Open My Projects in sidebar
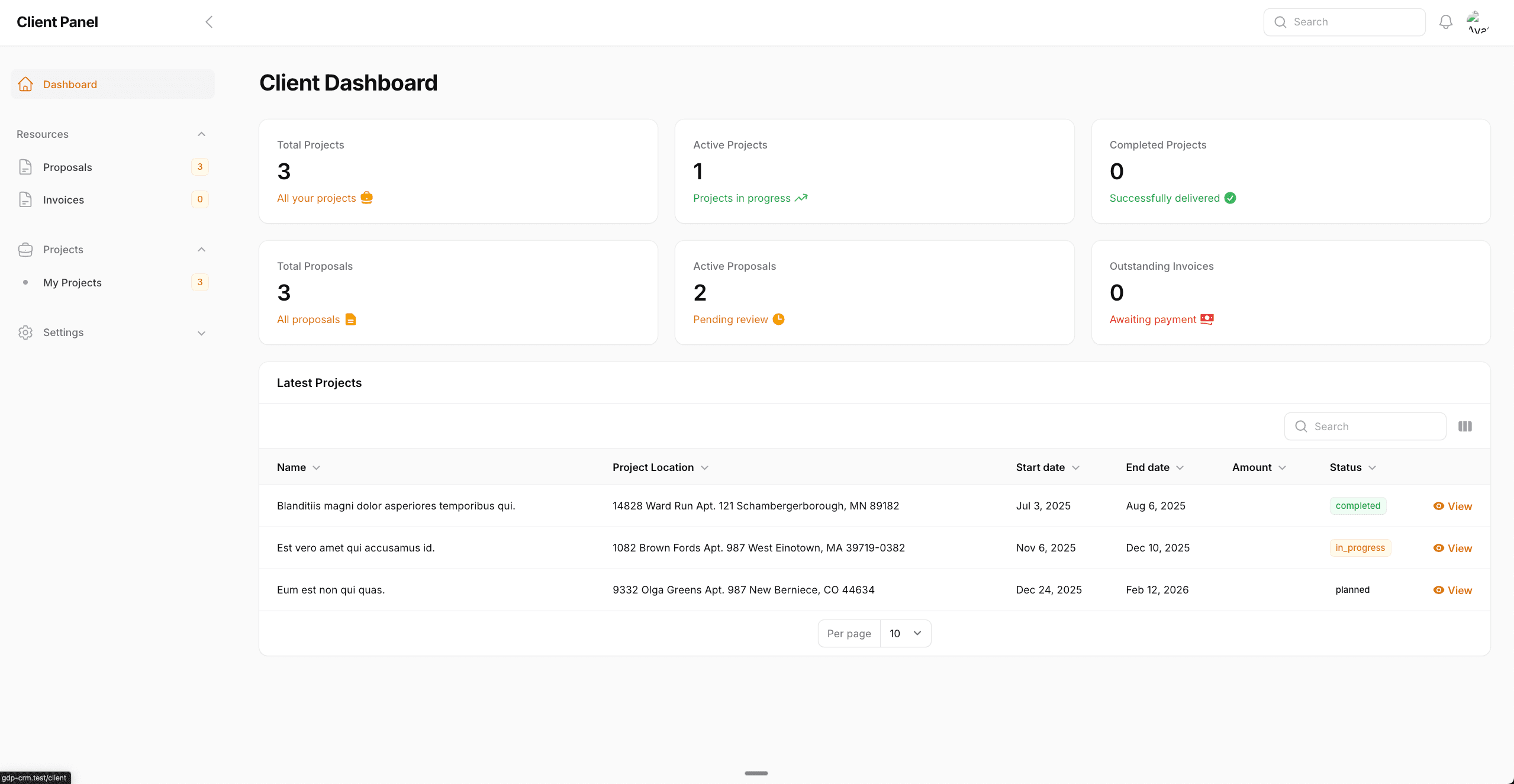The width and height of the screenshot is (1514, 784). coord(72,282)
